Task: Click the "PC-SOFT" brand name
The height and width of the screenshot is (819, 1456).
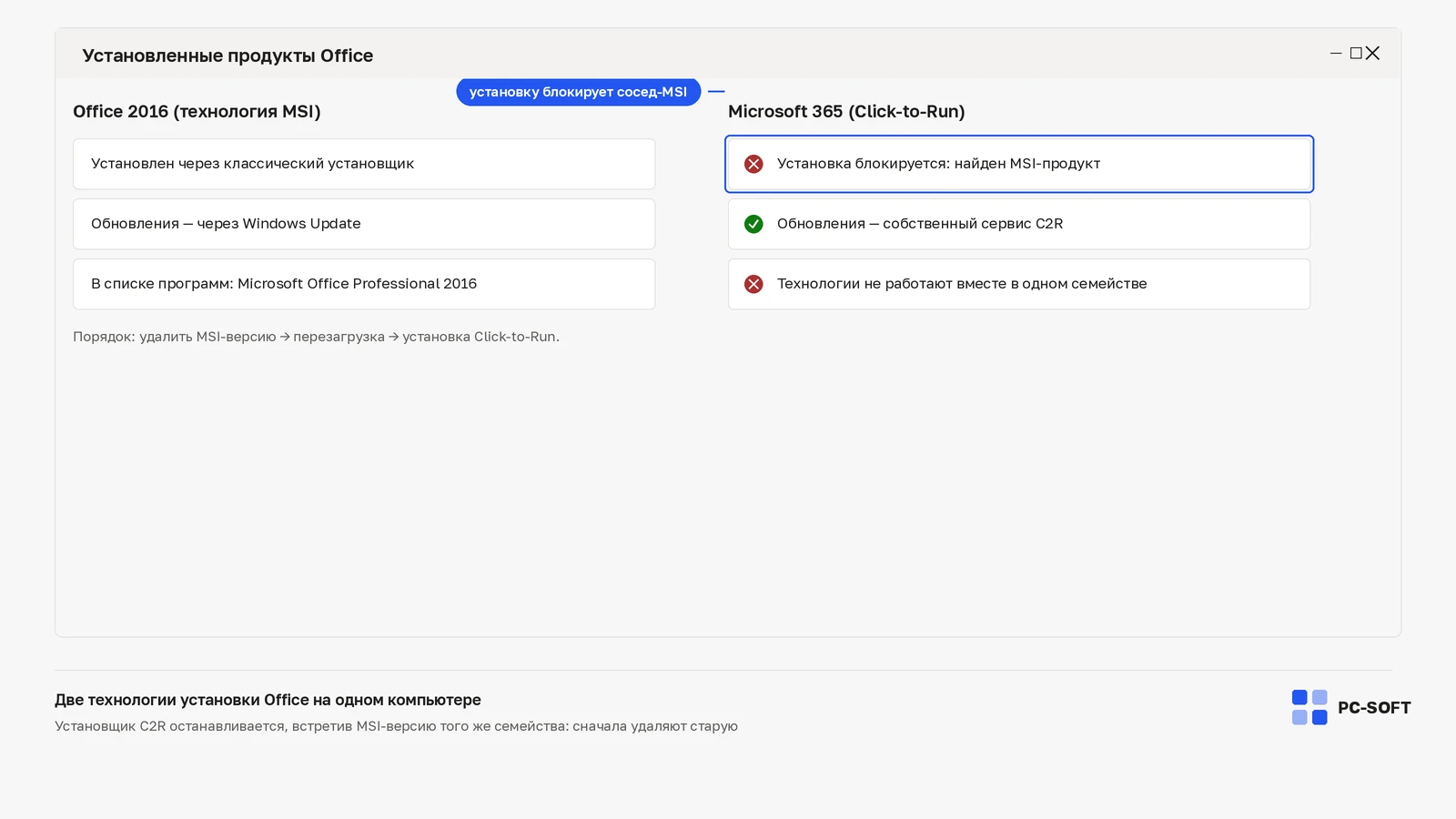Action: 1374,708
